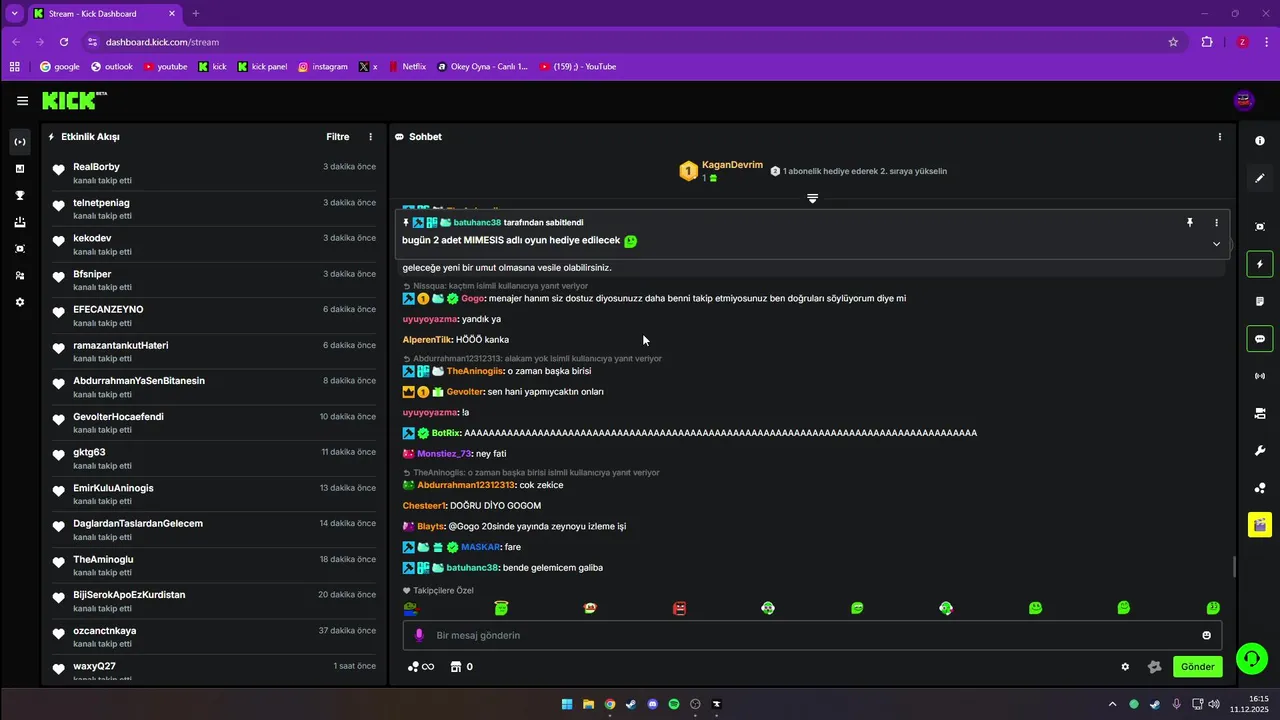Open the trophy achievements icon in left sidebar
Screen dimensions: 1280x720
pyautogui.click(x=20, y=195)
